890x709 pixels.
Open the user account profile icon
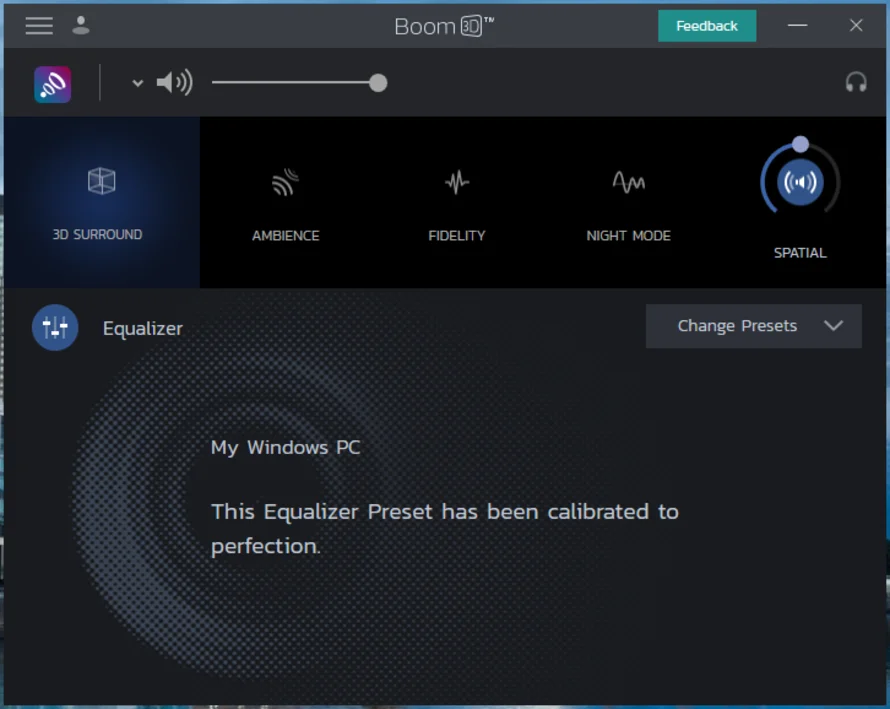point(81,26)
